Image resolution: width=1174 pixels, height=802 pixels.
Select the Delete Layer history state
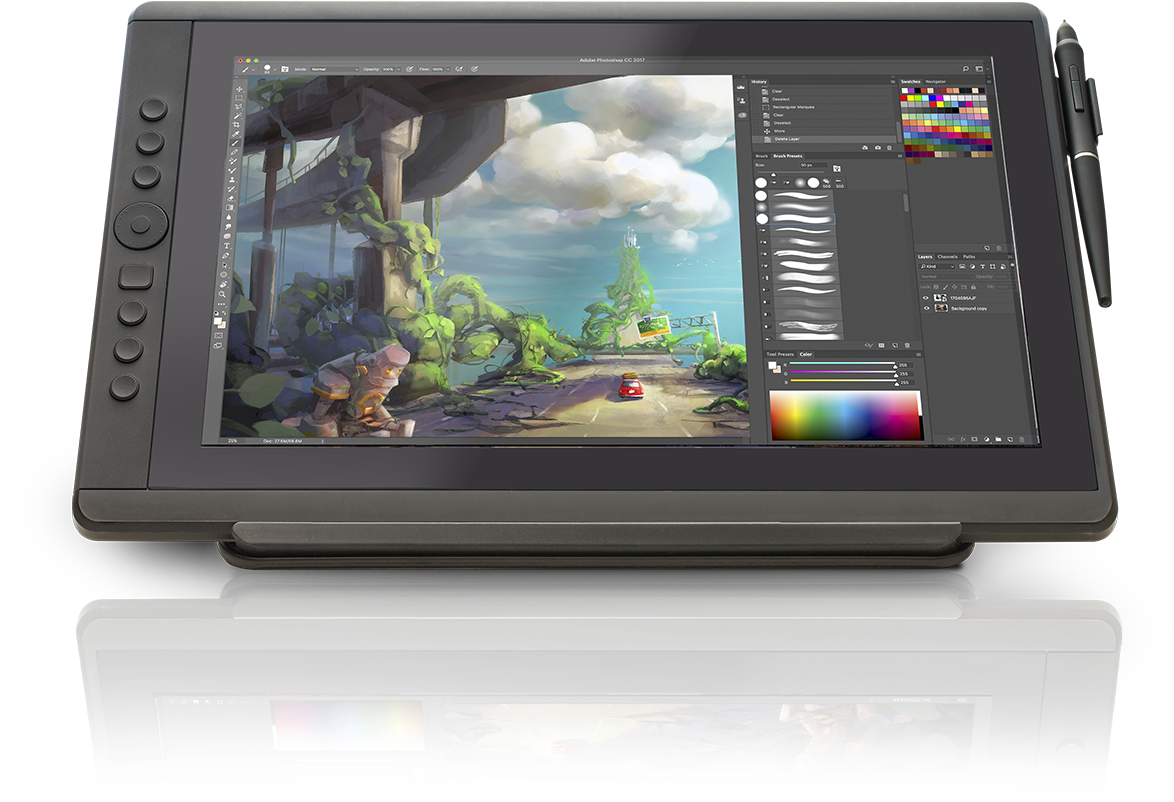click(786, 139)
